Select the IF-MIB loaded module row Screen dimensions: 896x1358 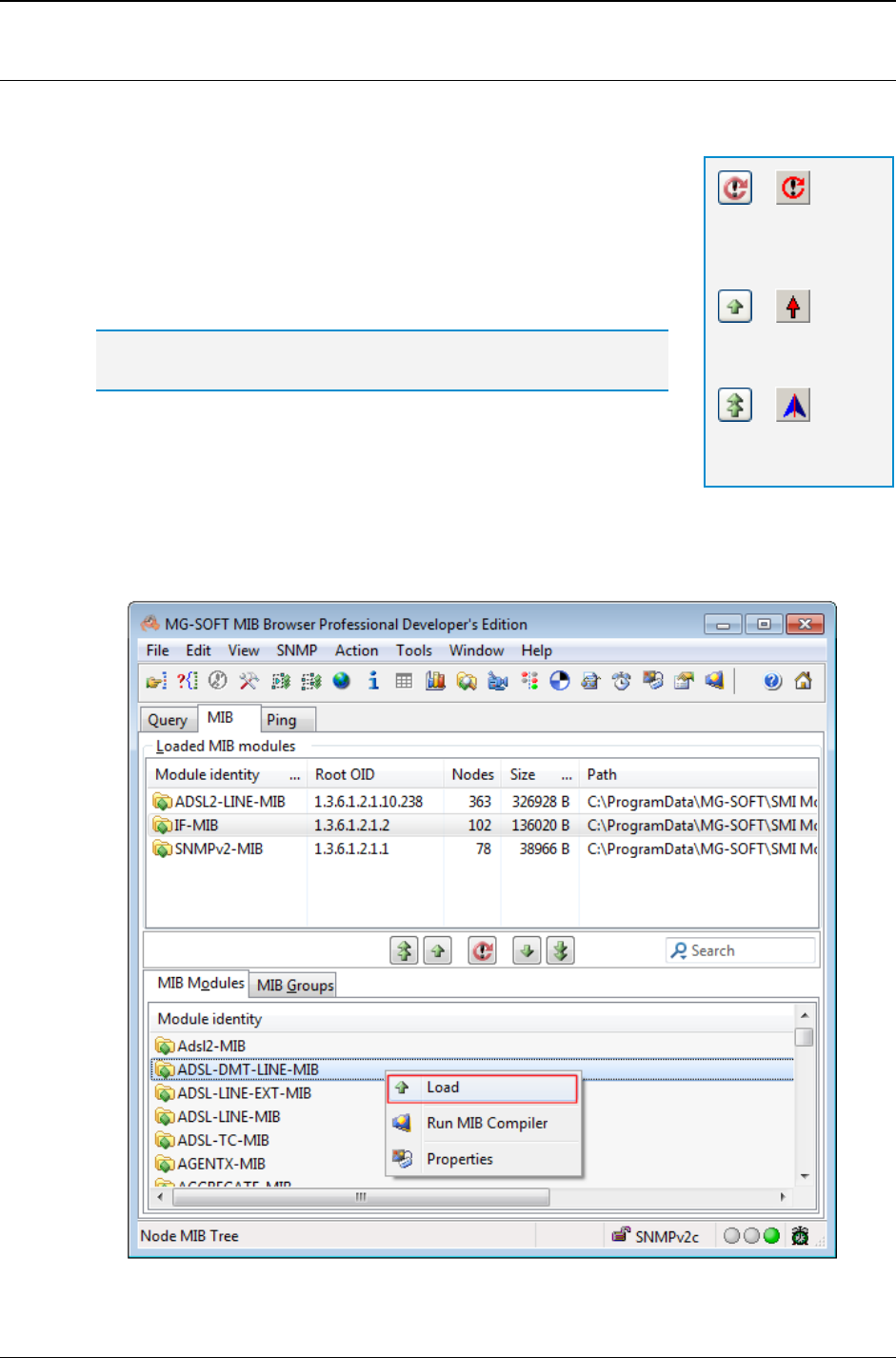(x=482, y=826)
